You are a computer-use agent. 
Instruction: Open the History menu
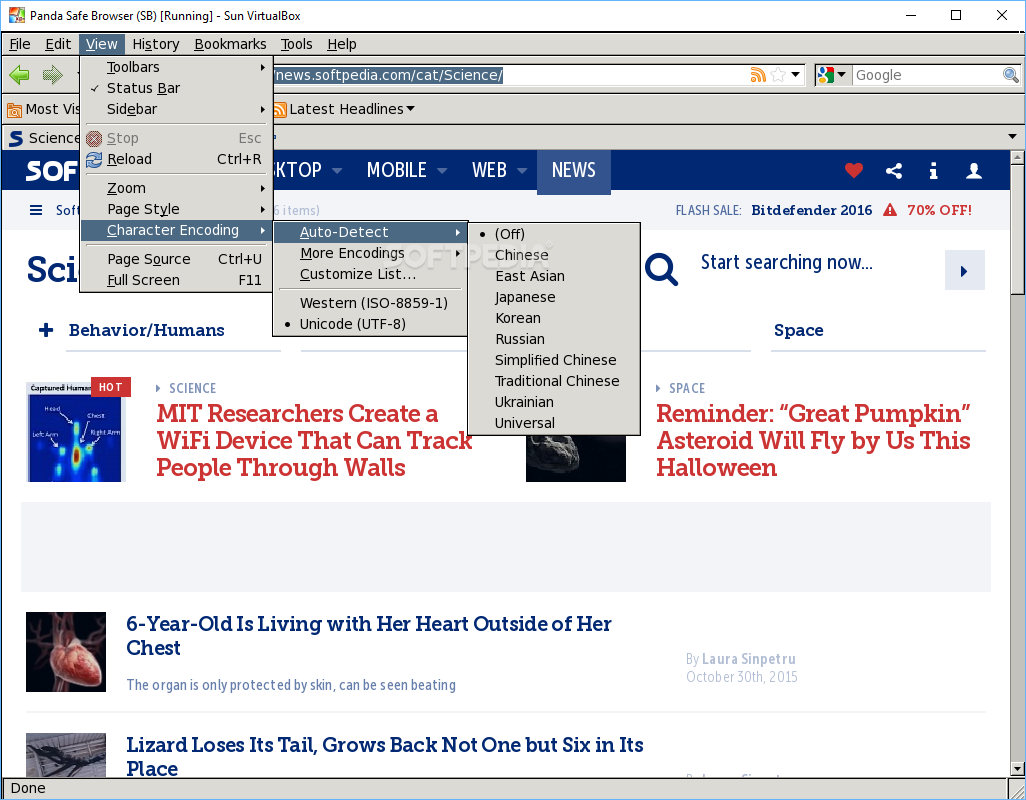coord(156,44)
